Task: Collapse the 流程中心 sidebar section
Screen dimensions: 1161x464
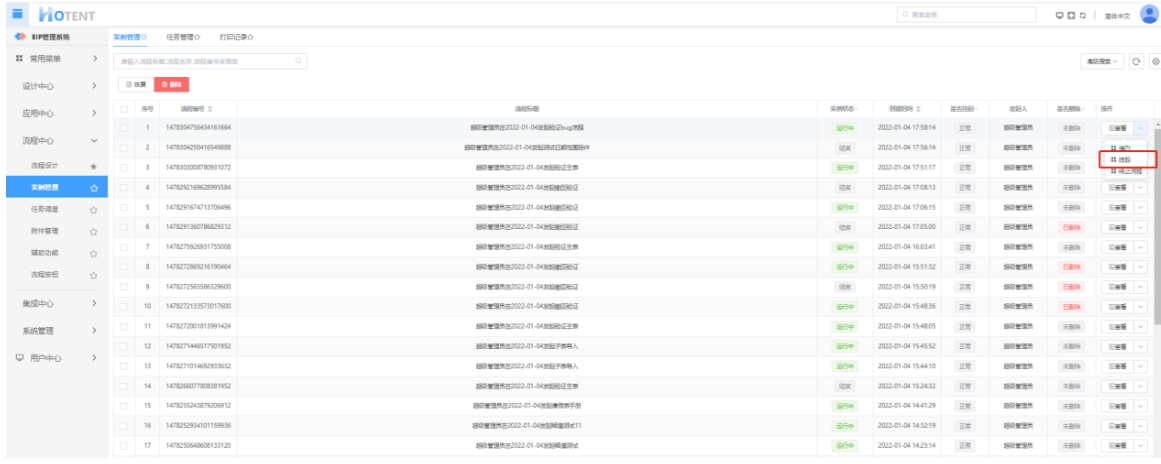Action: (x=56, y=140)
